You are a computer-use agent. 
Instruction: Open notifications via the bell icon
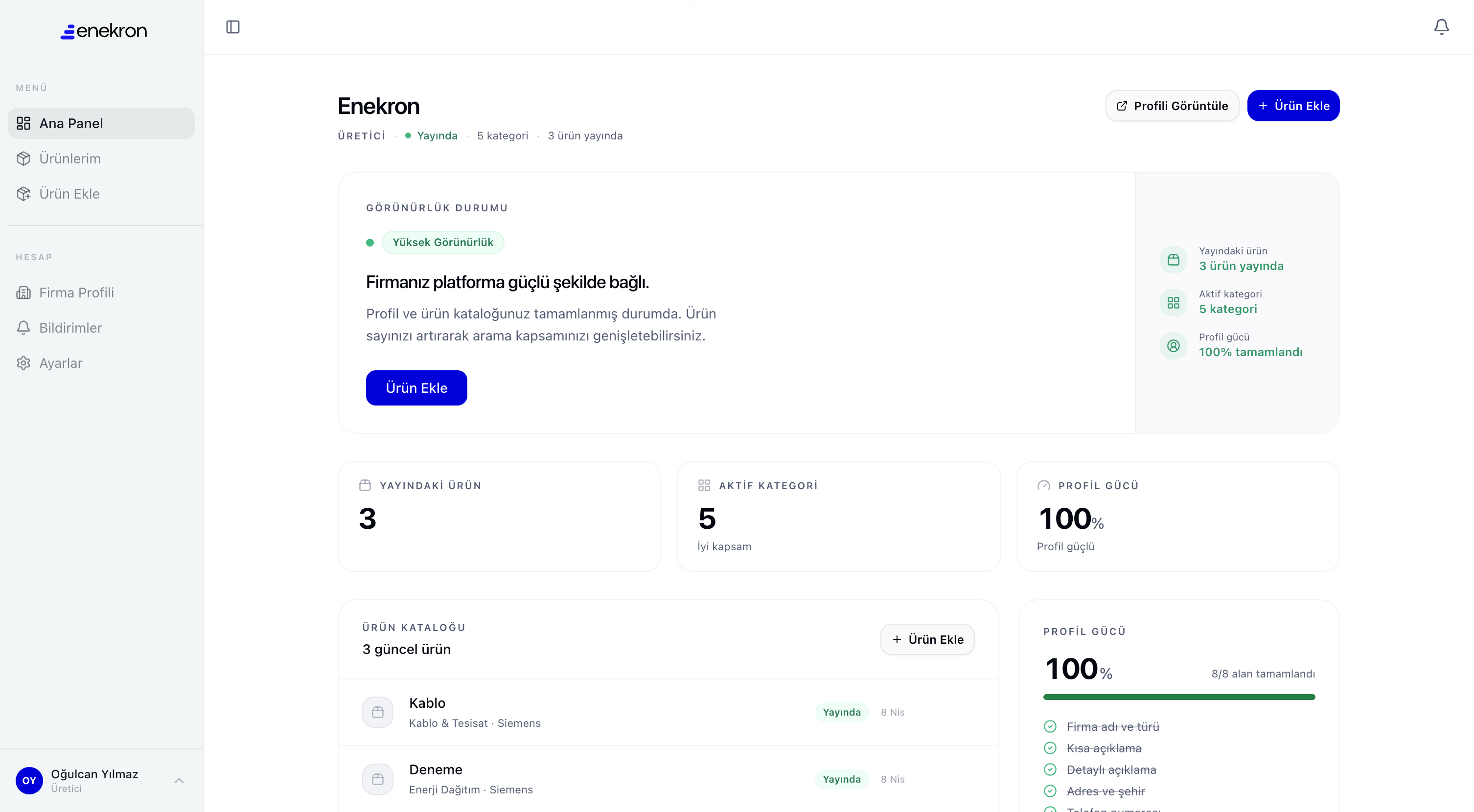(1441, 26)
